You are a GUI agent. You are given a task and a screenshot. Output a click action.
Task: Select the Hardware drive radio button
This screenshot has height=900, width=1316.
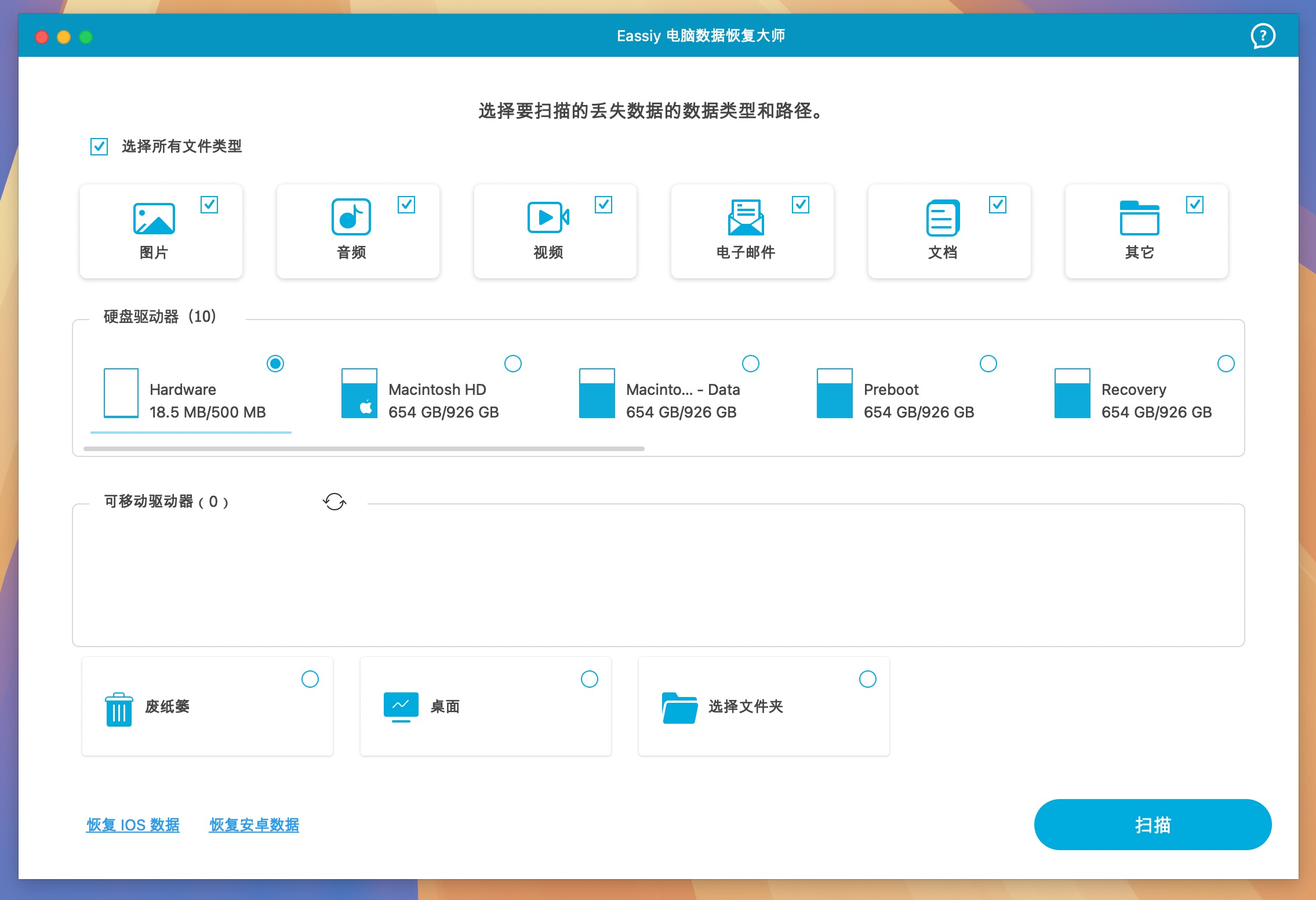click(x=275, y=364)
